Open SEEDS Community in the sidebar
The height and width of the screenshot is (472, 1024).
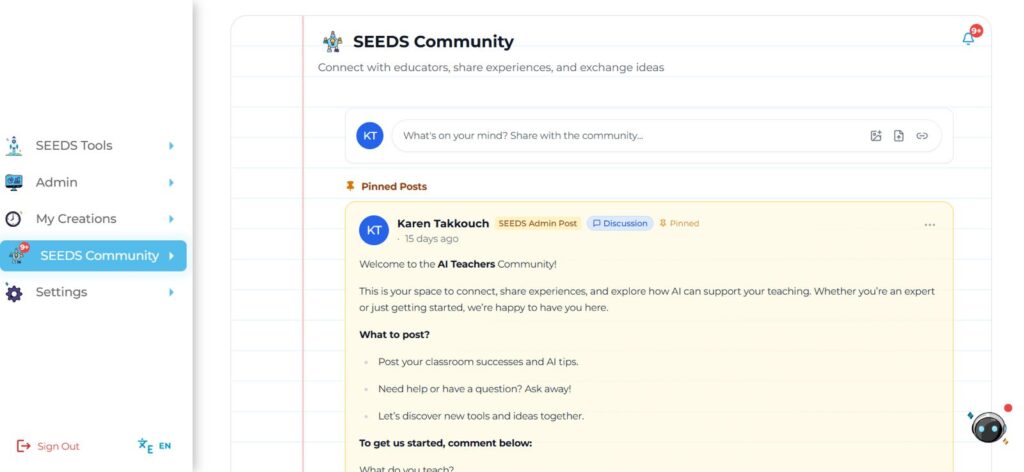98,256
